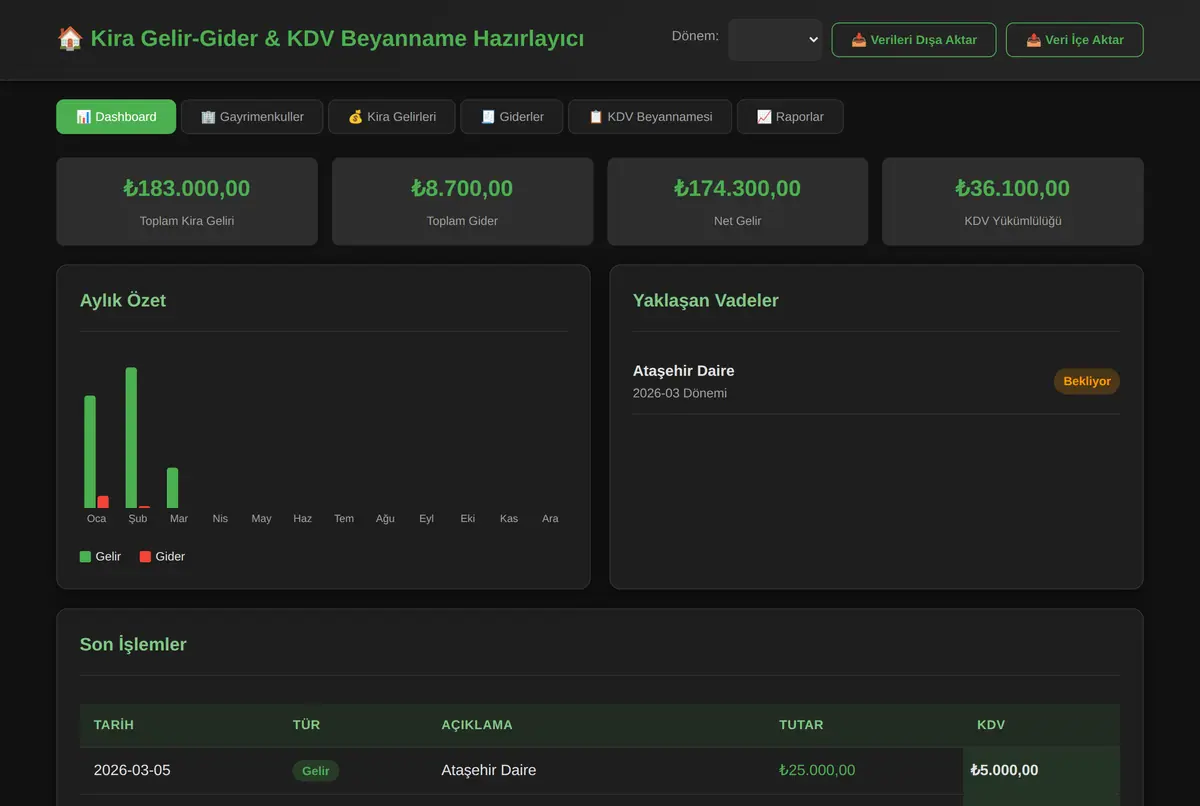Toggle the Gelir legend in chart
This screenshot has height=806, width=1200.
point(101,556)
